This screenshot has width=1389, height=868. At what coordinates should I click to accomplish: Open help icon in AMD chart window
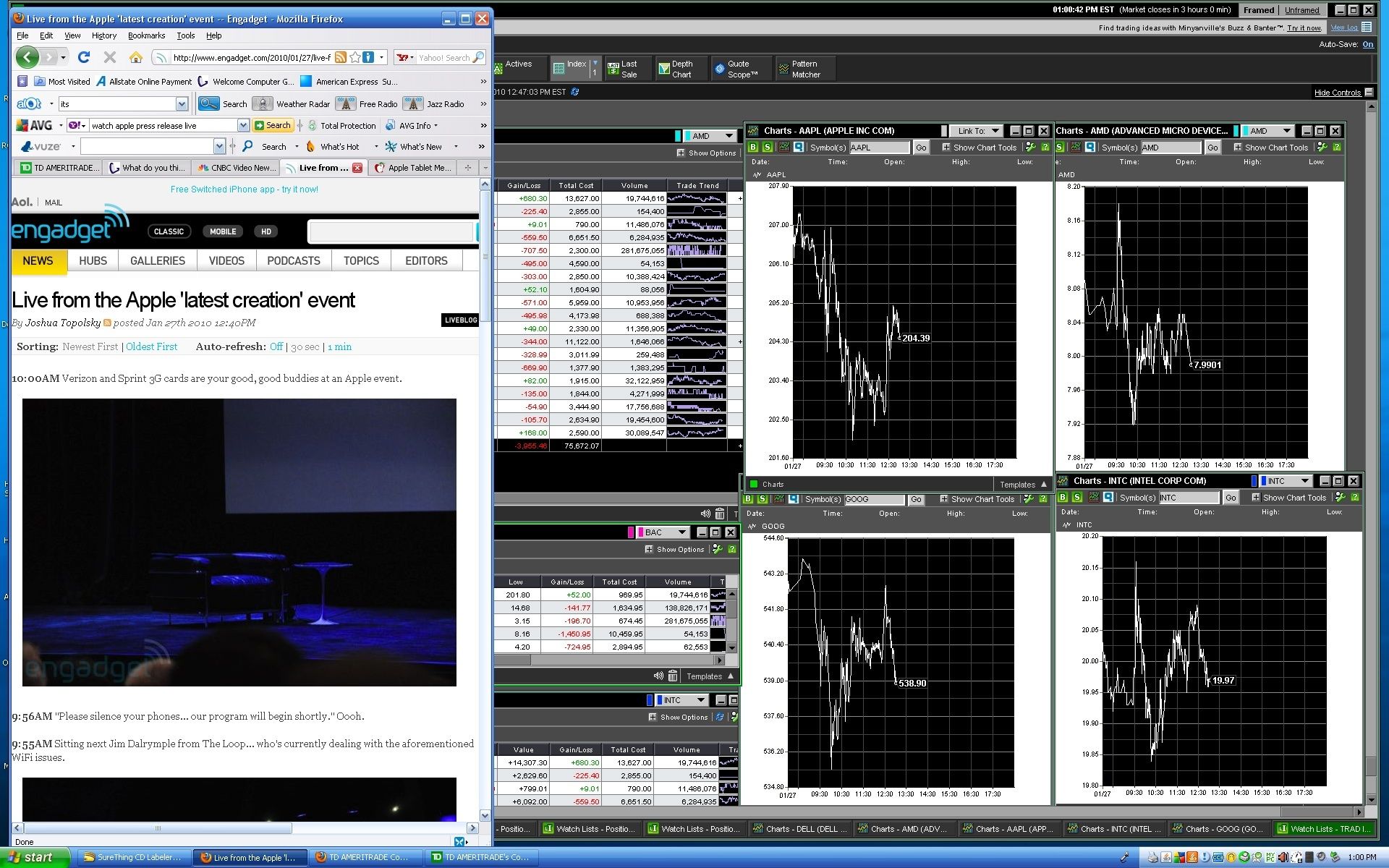[x=1336, y=148]
